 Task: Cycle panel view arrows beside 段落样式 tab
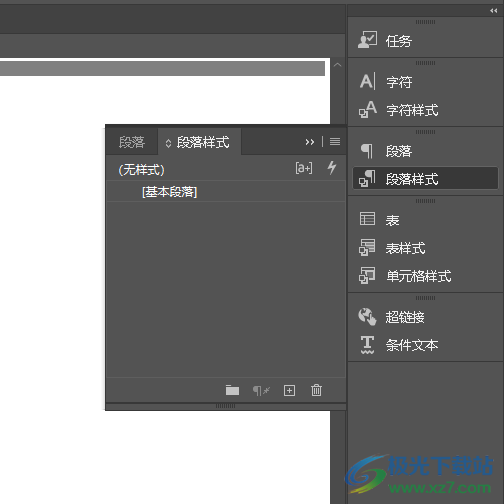[168, 143]
